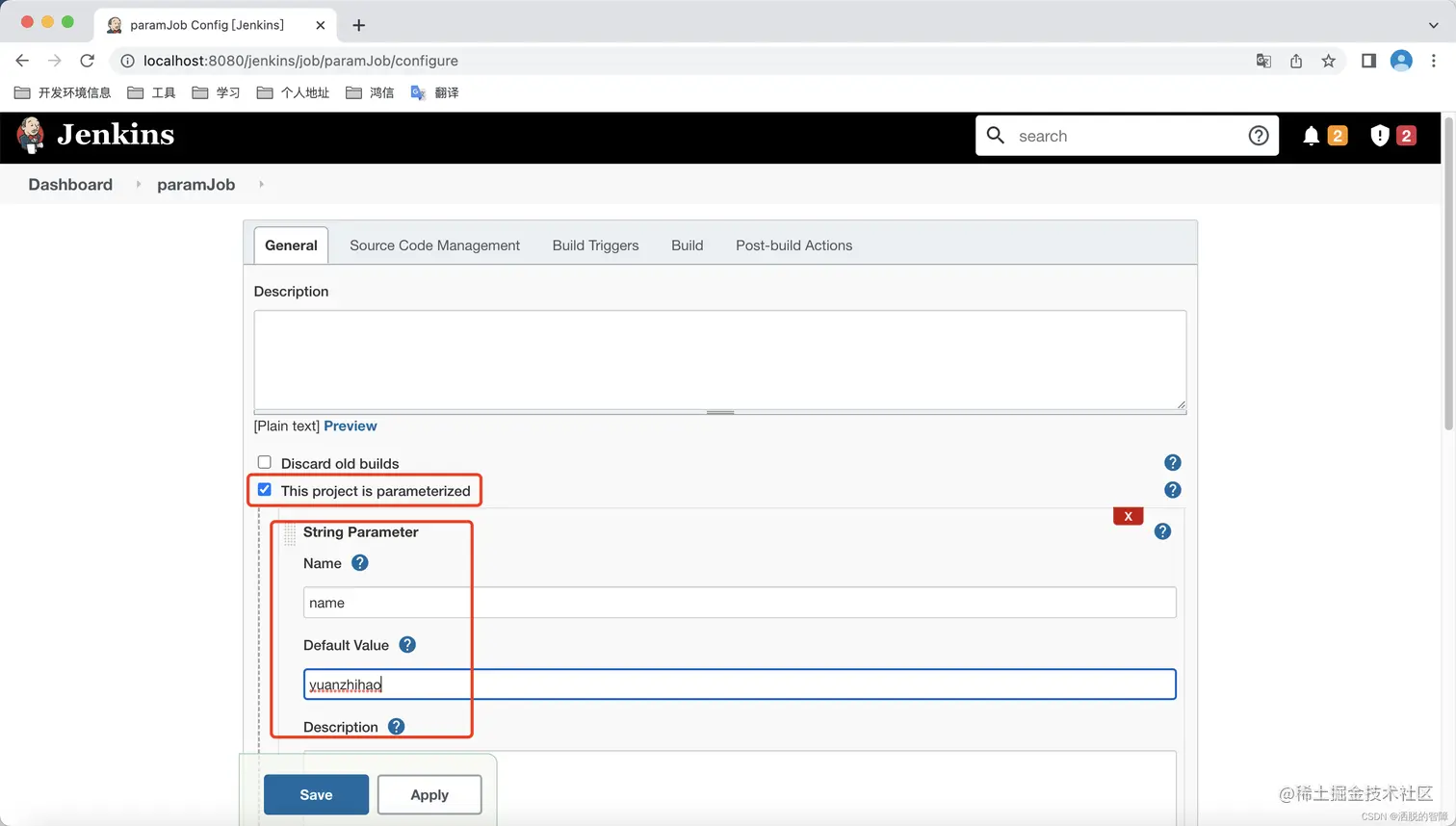Click the help icon beside Default Value
Image resolution: width=1456 pixels, height=826 pixels.
point(407,645)
